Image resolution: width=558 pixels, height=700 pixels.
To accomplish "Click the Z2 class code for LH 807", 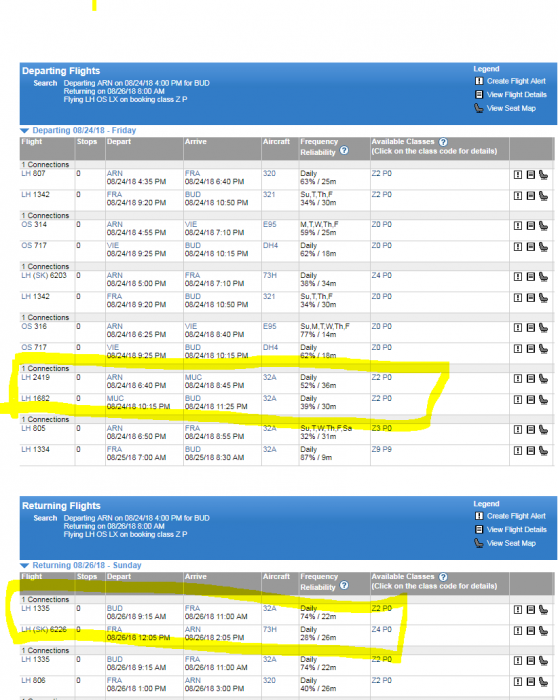I will coord(375,173).
